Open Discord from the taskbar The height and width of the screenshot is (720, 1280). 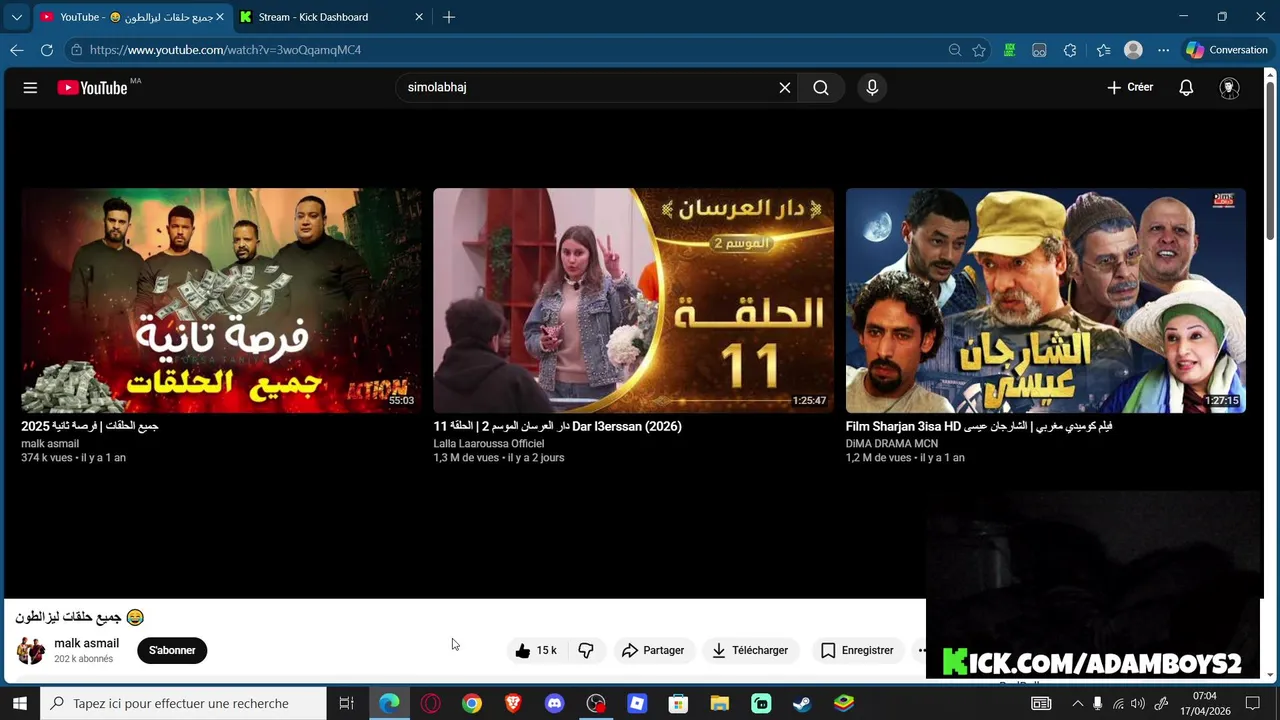click(x=555, y=703)
